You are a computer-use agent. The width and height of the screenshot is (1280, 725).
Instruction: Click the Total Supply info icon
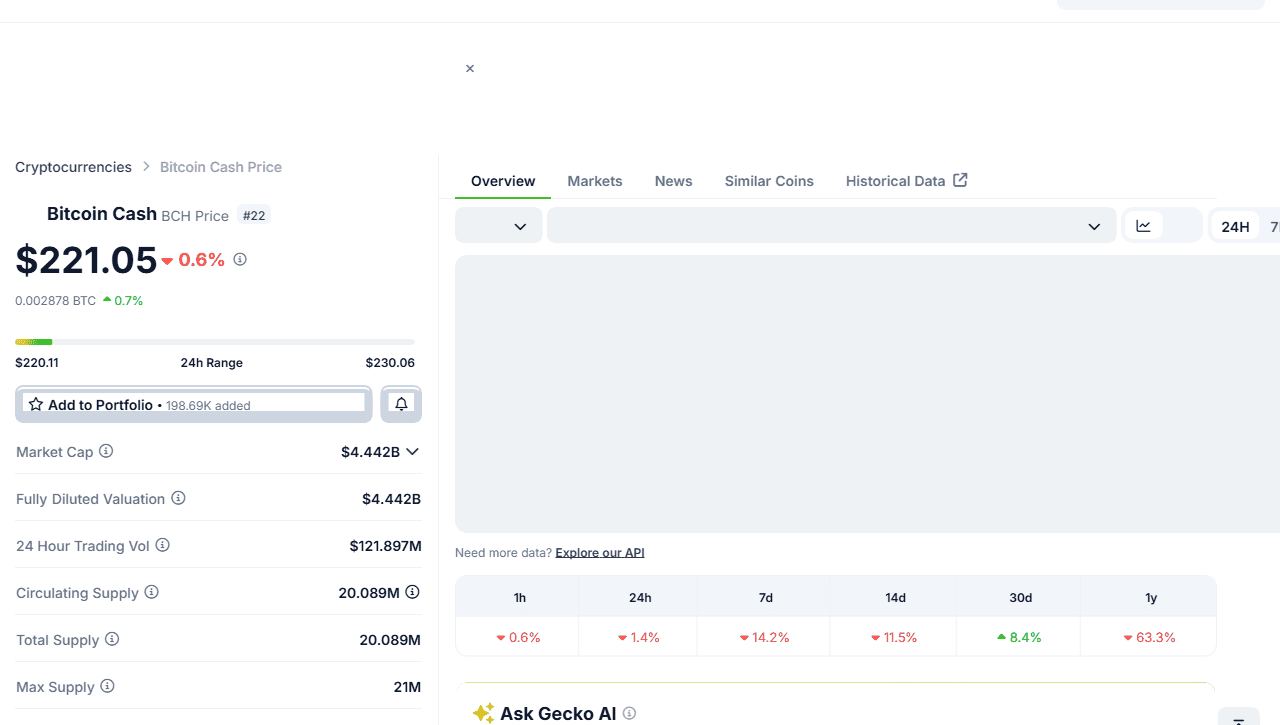click(x=112, y=639)
